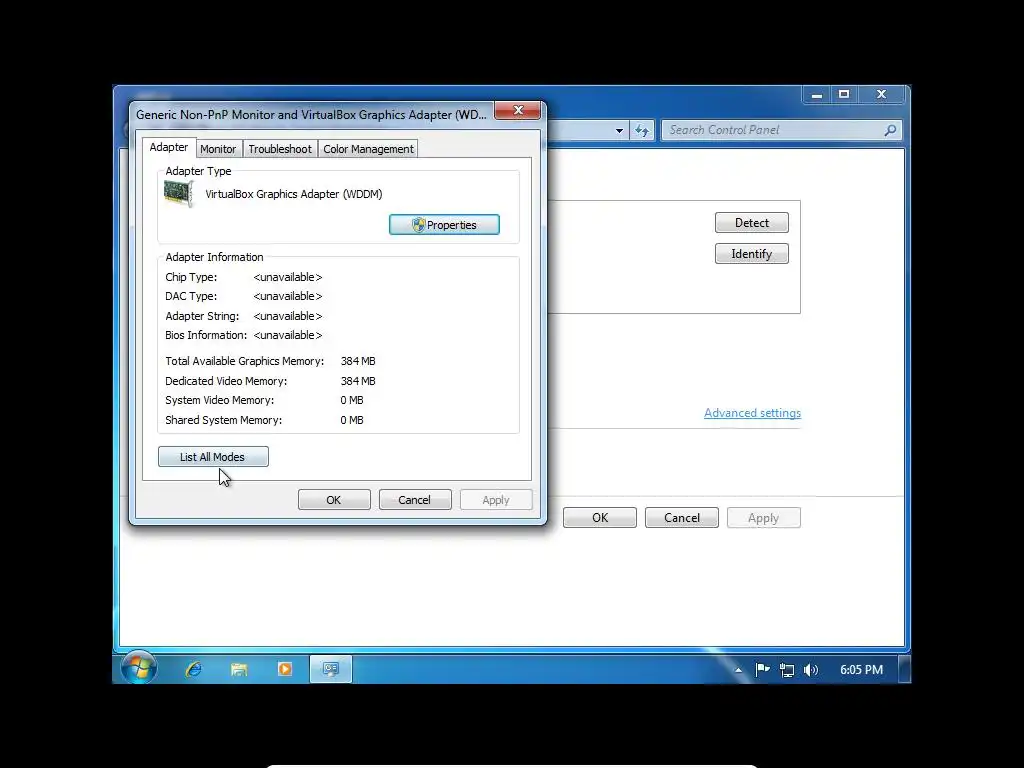Close the adapter properties dialog
The height and width of the screenshot is (768, 1024).
(x=518, y=110)
